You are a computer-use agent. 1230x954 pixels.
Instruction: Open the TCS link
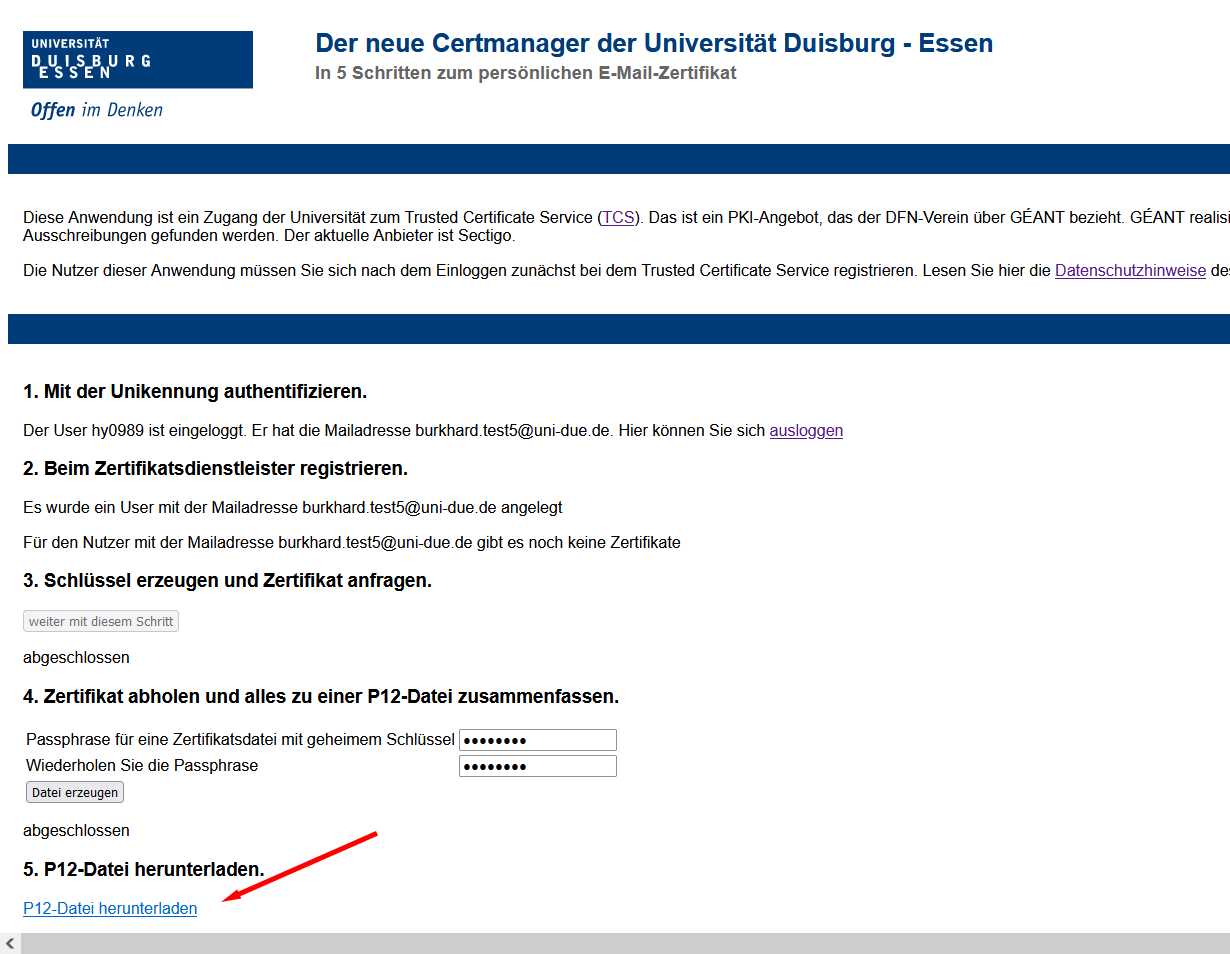tap(618, 217)
